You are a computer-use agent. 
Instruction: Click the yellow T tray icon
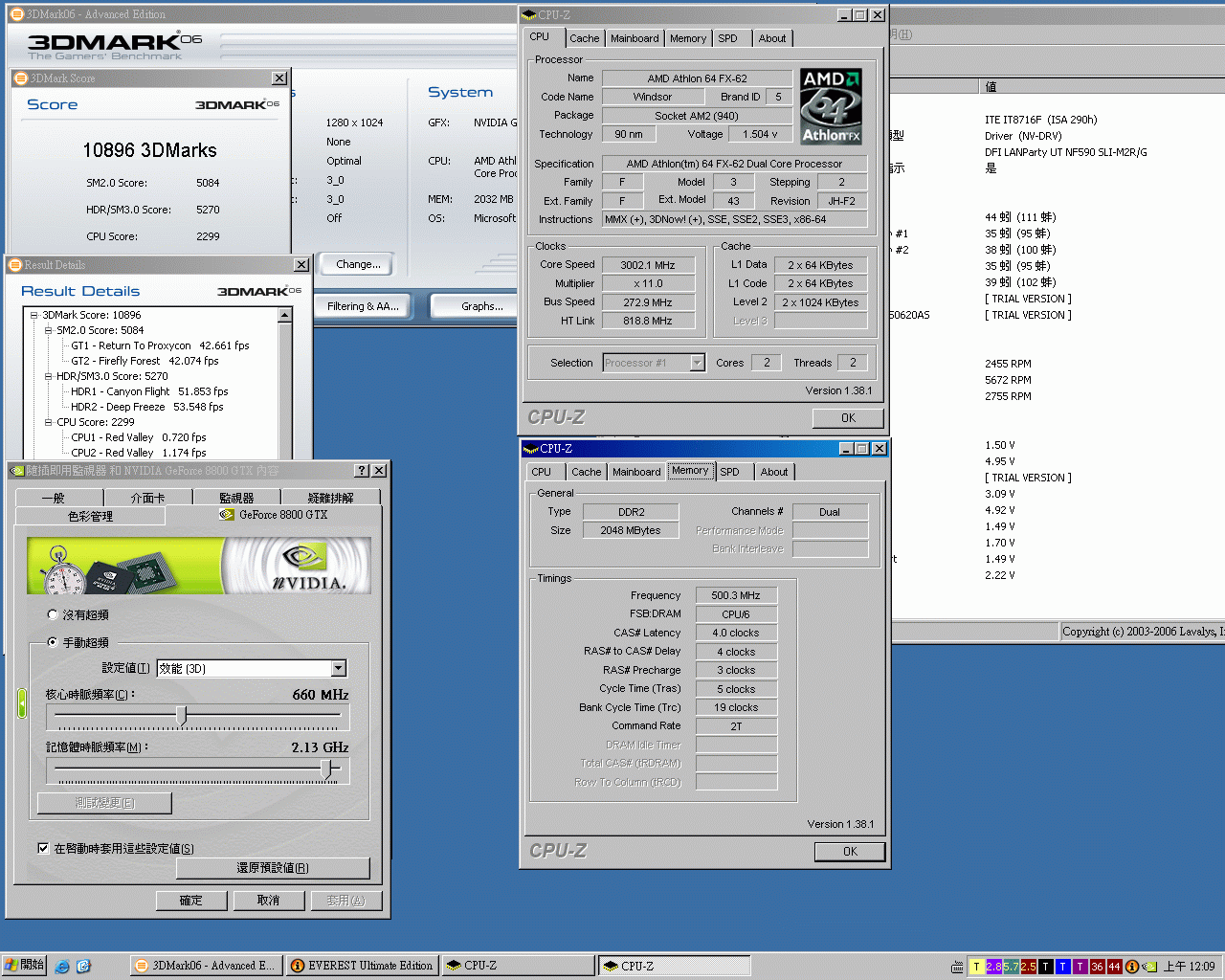pos(976,967)
